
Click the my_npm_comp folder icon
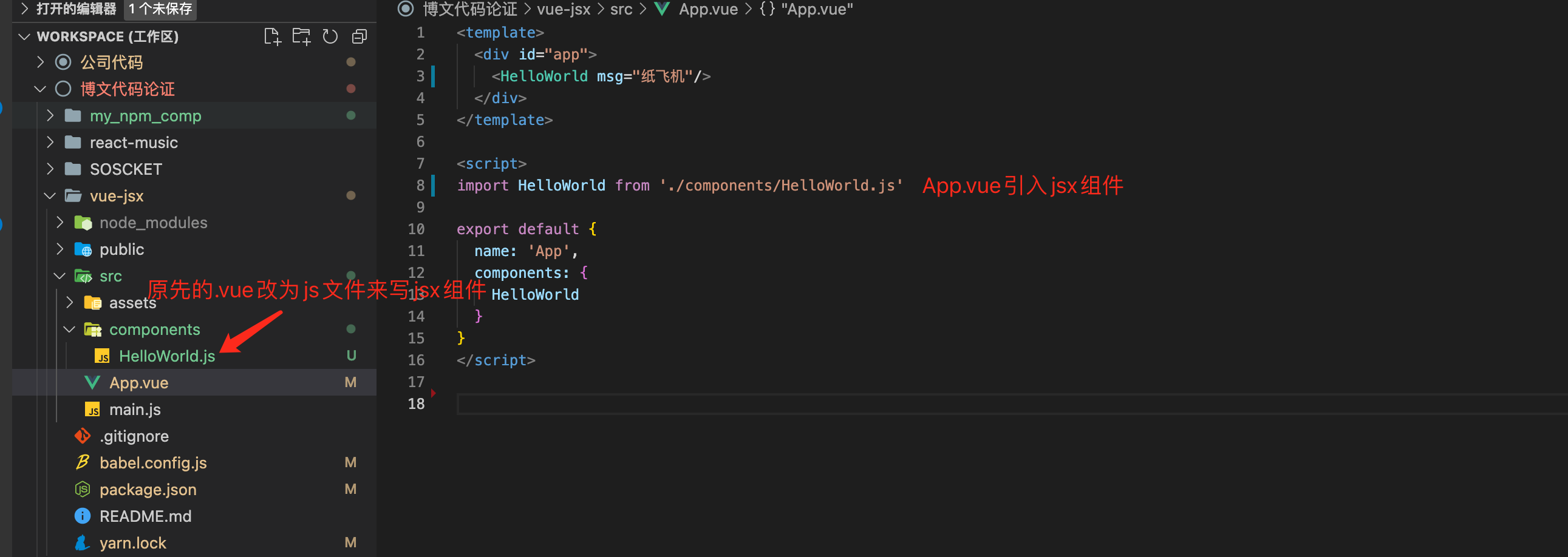[73, 115]
